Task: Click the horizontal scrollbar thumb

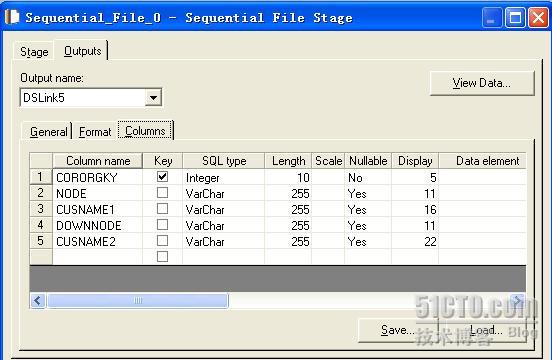Action: click(138, 301)
